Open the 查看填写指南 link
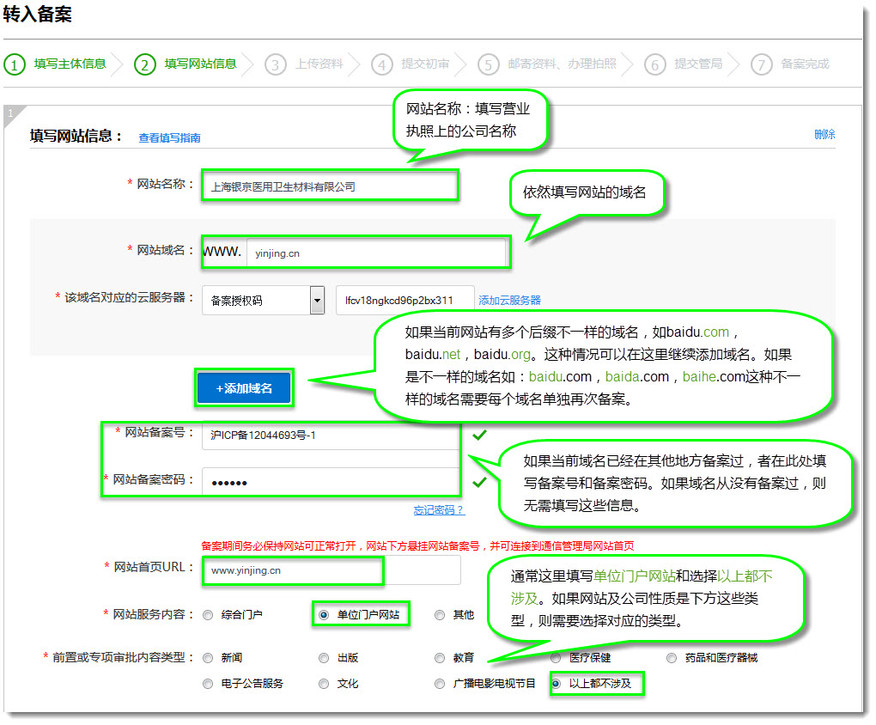This screenshot has width=876, height=725. (x=169, y=138)
